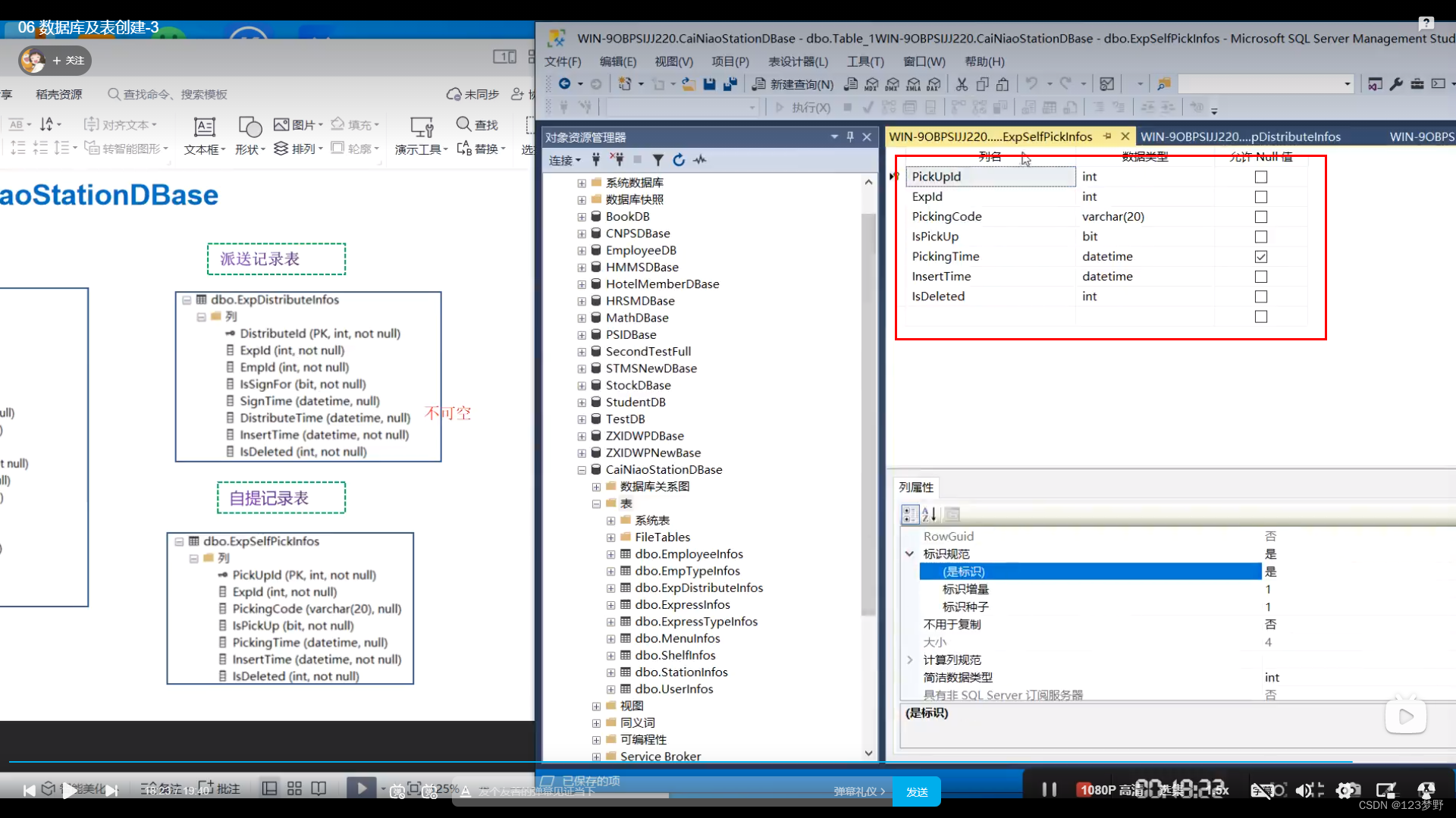
Task: Click 形状 button in WPS ribbon
Action: point(249,136)
